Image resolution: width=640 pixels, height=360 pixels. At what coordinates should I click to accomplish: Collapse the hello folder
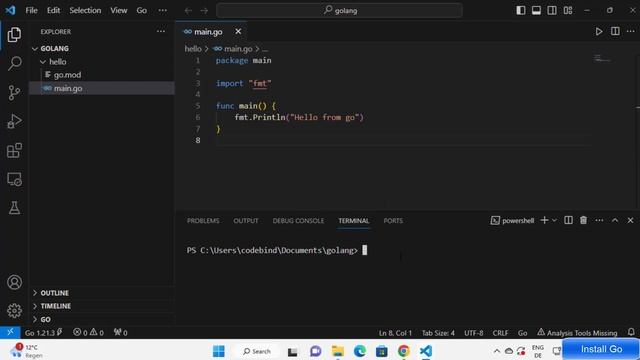tap(43, 62)
